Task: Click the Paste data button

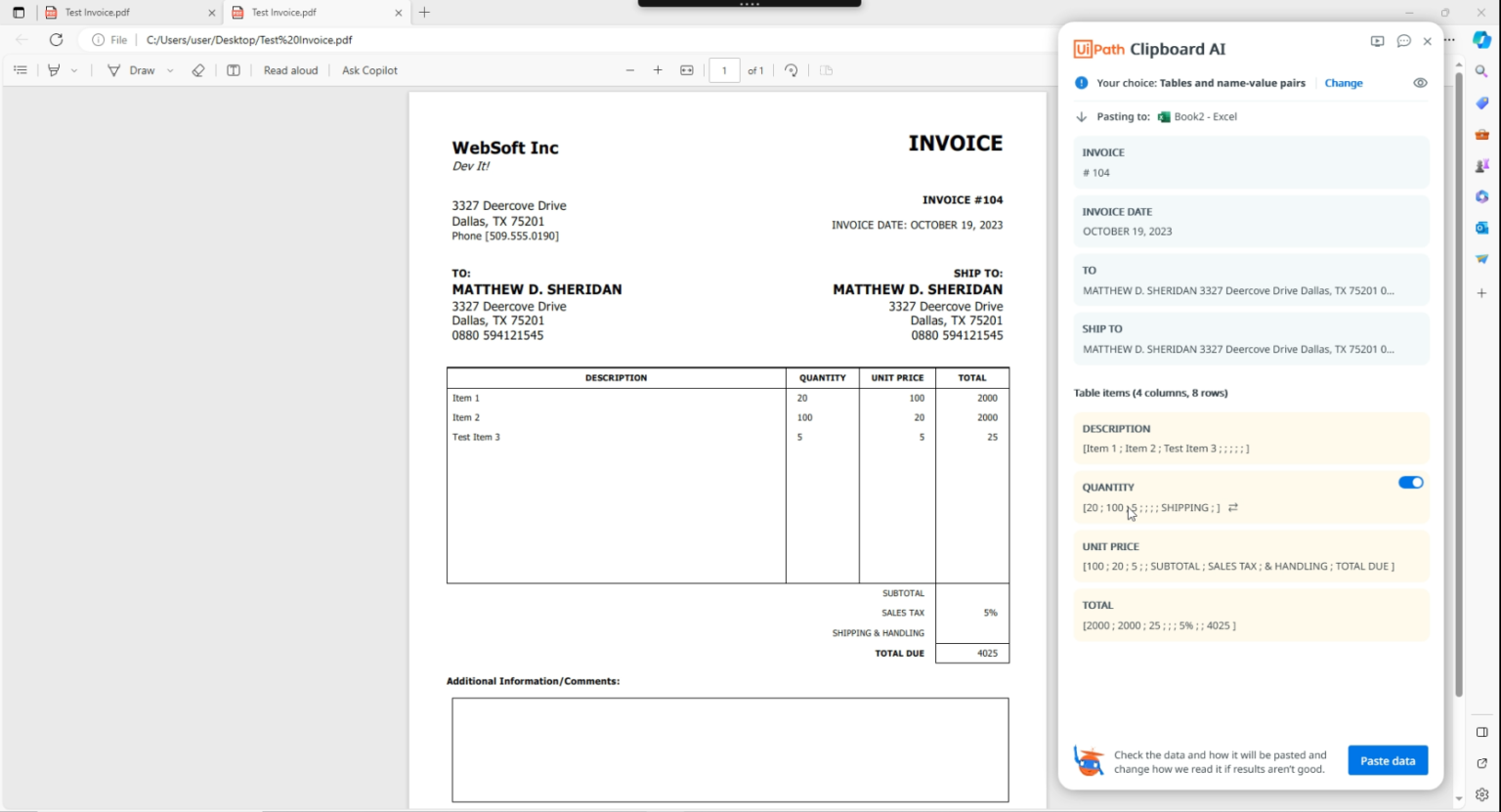Action: pyautogui.click(x=1387, y=760)
